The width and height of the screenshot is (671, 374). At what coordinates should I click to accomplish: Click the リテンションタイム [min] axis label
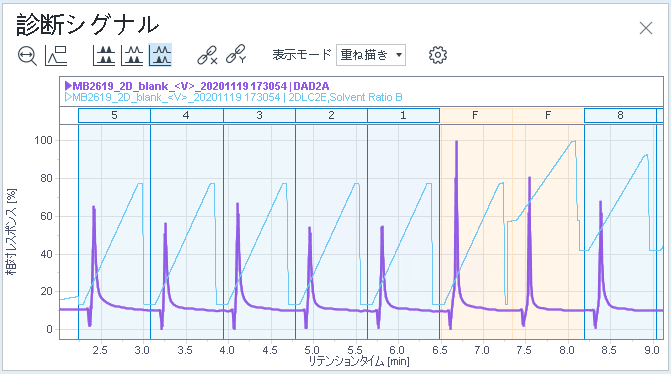point(359,361)
